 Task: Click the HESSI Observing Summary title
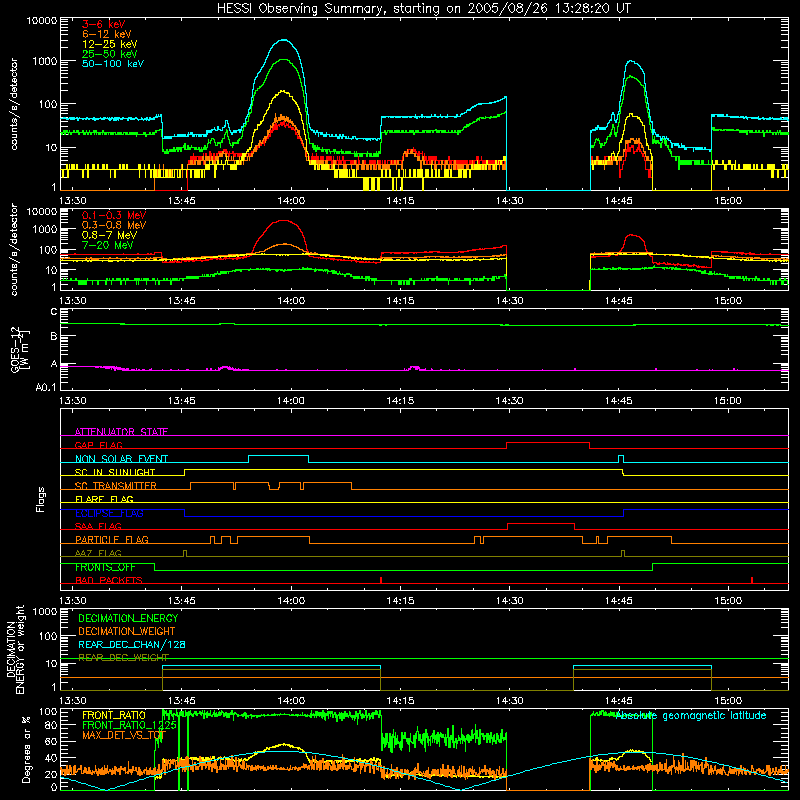(423, 8)
